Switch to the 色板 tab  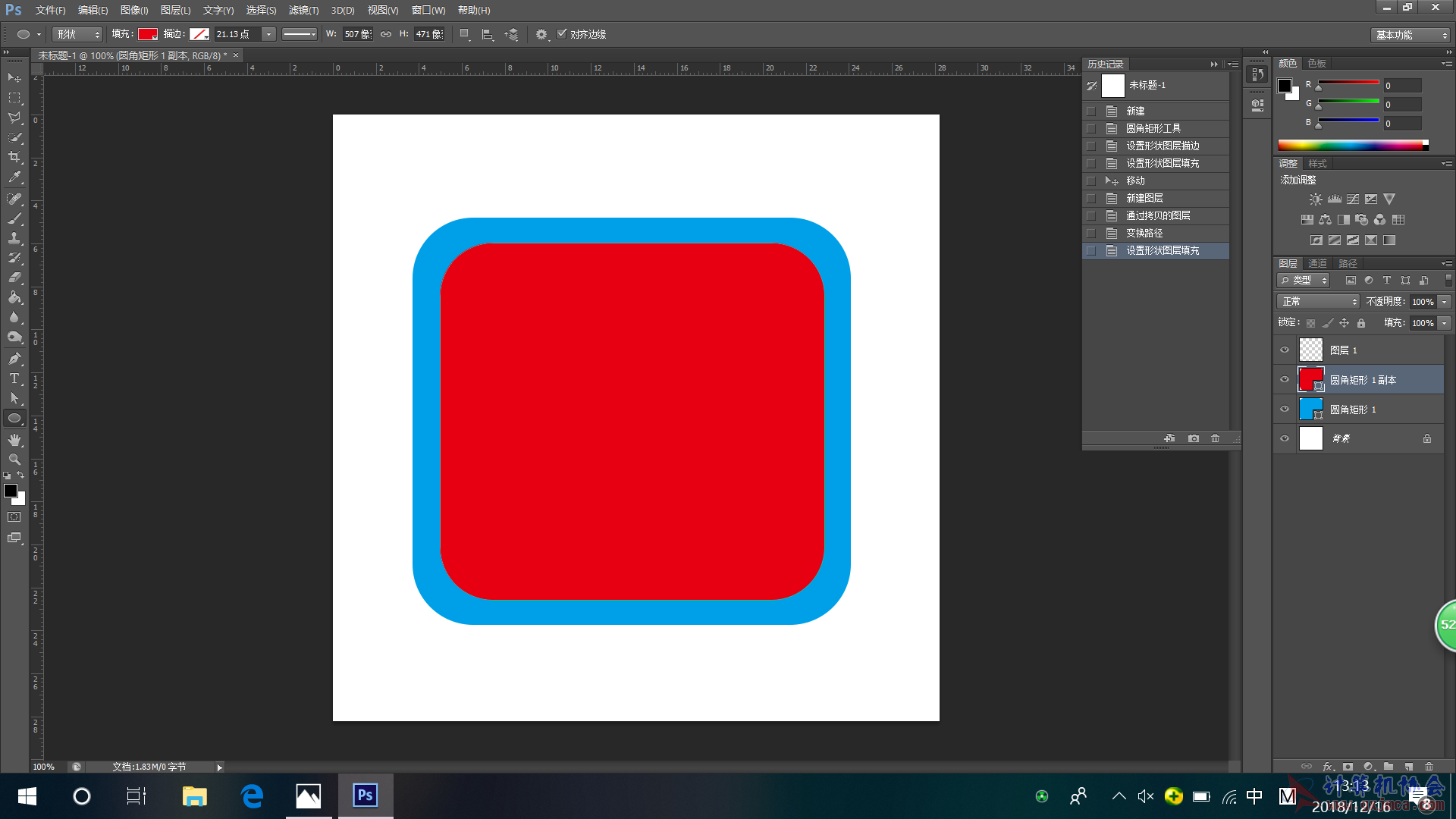[1317, 64]
